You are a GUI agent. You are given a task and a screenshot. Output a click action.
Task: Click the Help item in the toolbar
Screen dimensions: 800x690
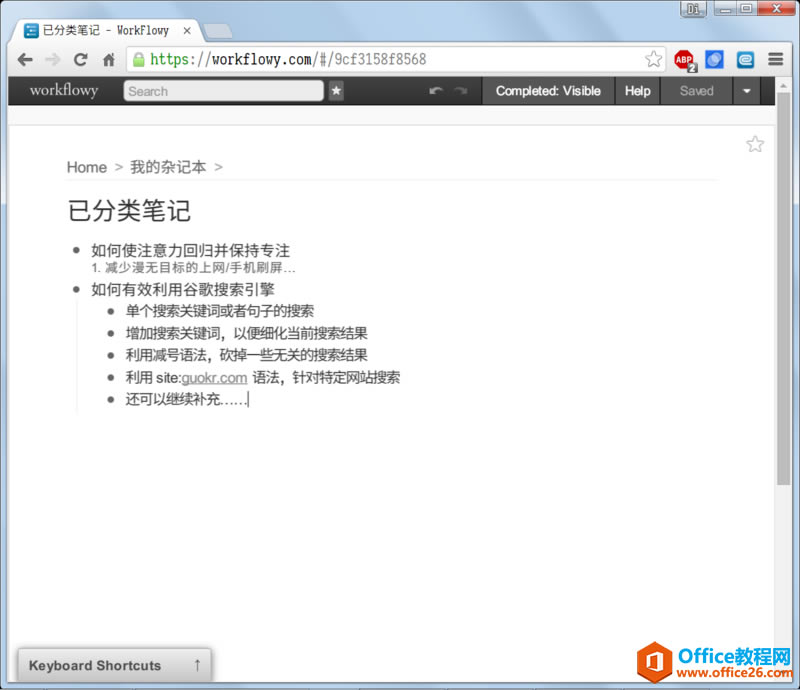coord(637,91)
